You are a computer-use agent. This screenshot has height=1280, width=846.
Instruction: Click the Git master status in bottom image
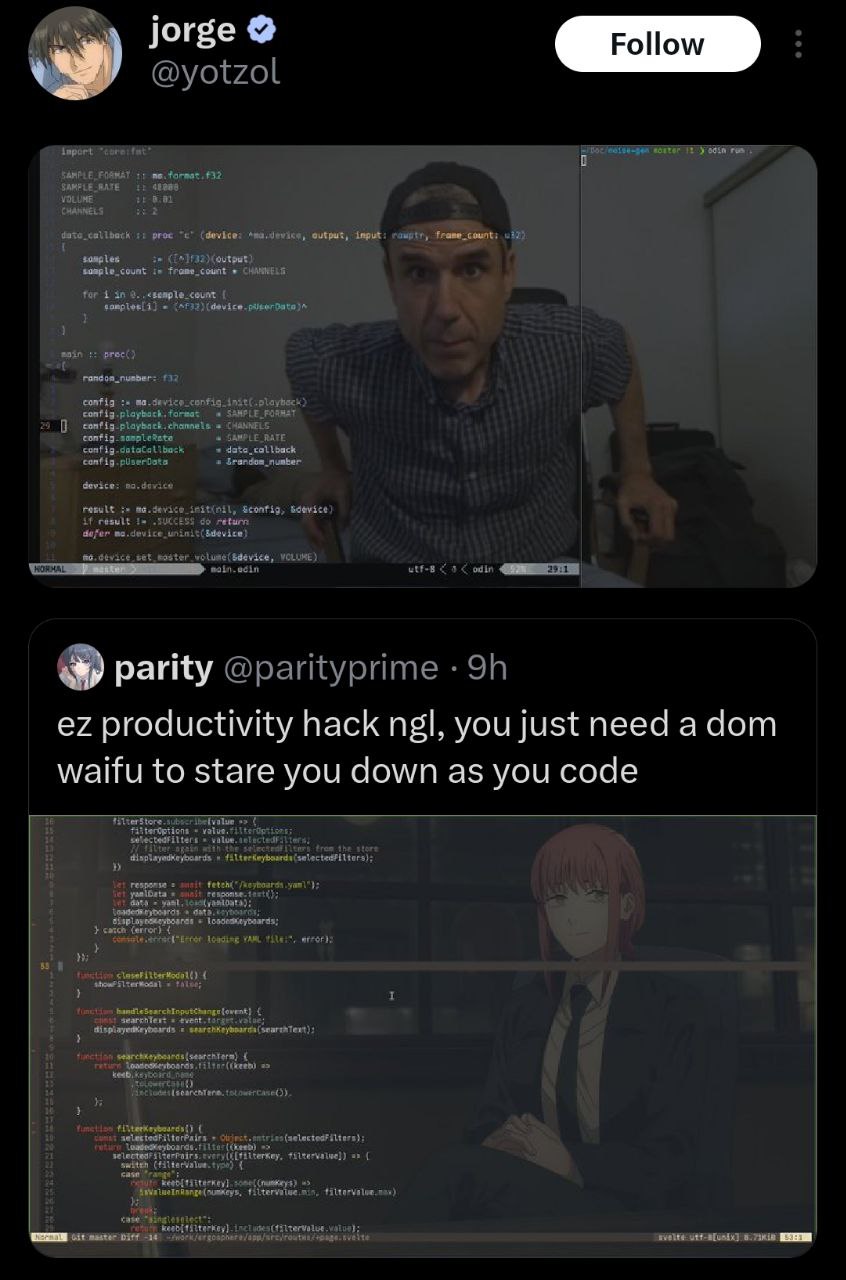pos(96,1237)
